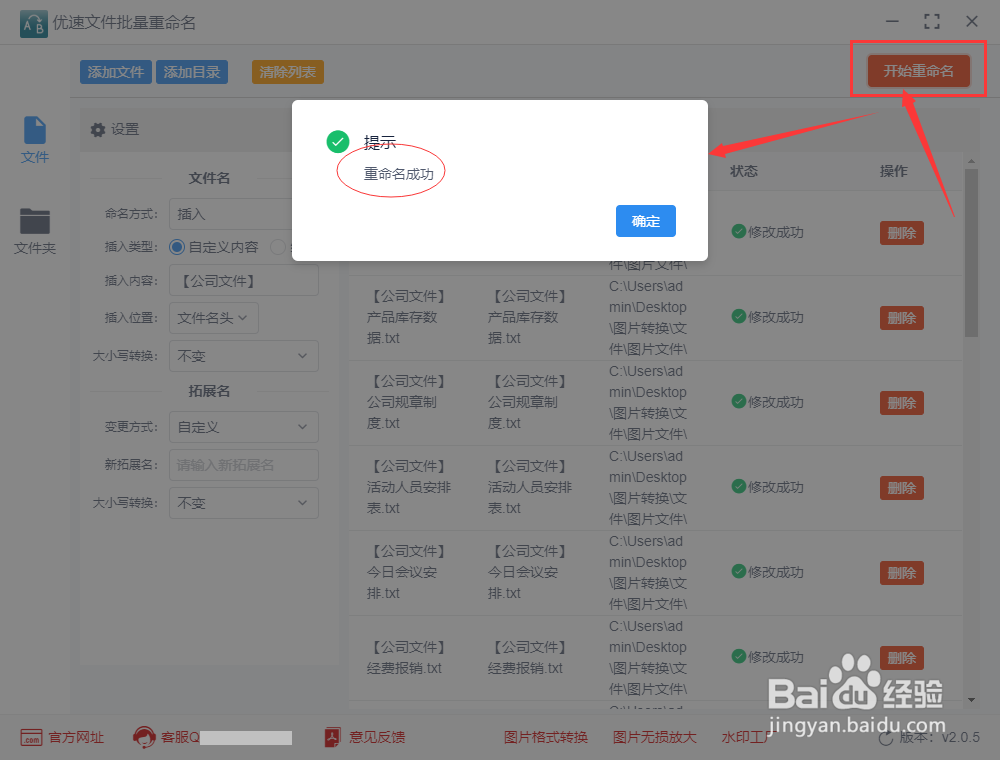Screen dimensions: 1000x760
Task: Click the 客服QQ support link
Action: point(180,738)
